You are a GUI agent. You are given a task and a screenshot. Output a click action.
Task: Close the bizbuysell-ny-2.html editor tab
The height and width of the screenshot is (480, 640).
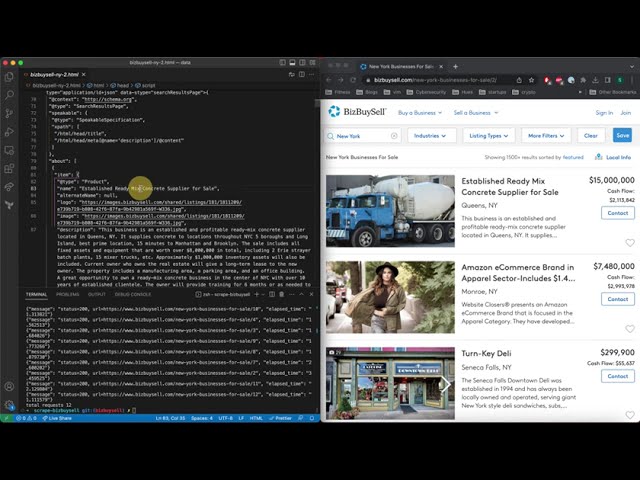(x=84, y=75)
